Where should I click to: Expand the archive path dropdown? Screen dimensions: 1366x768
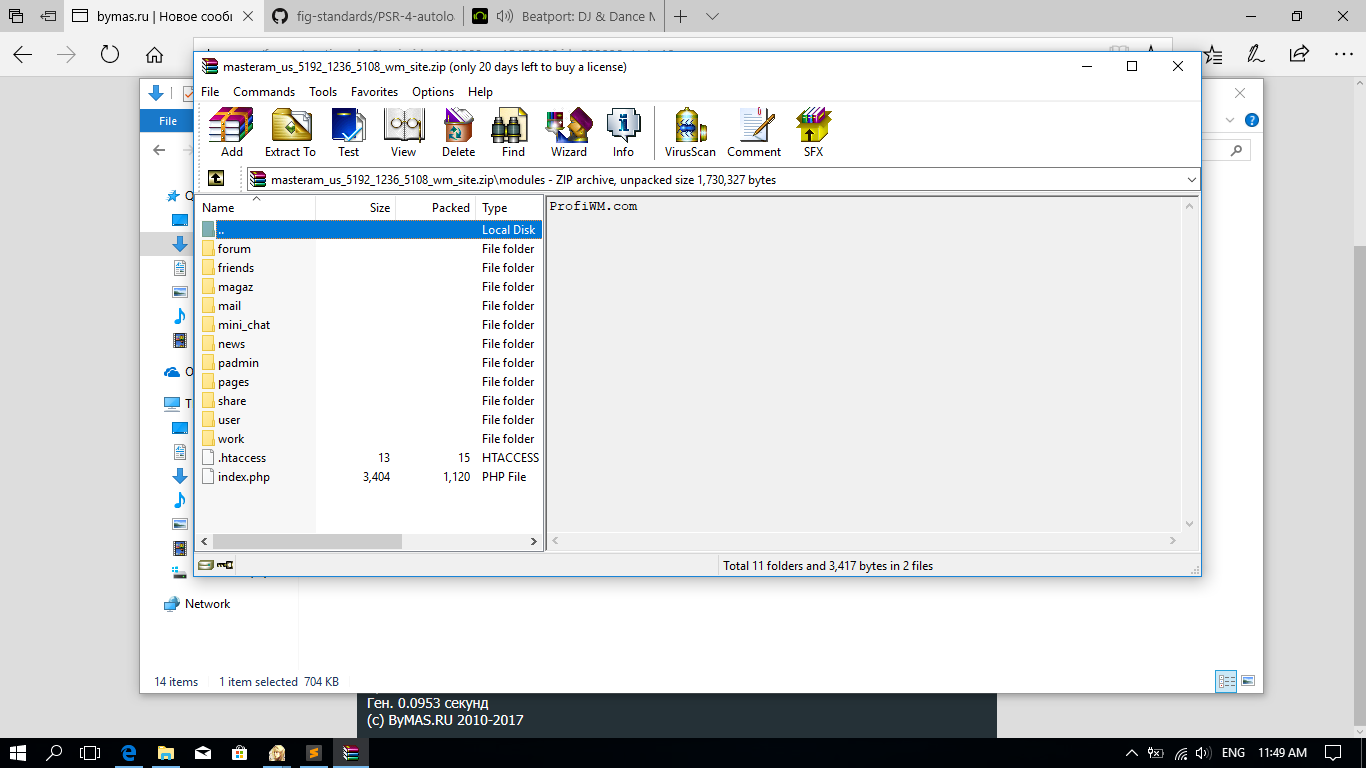(x=1190, y=180)
